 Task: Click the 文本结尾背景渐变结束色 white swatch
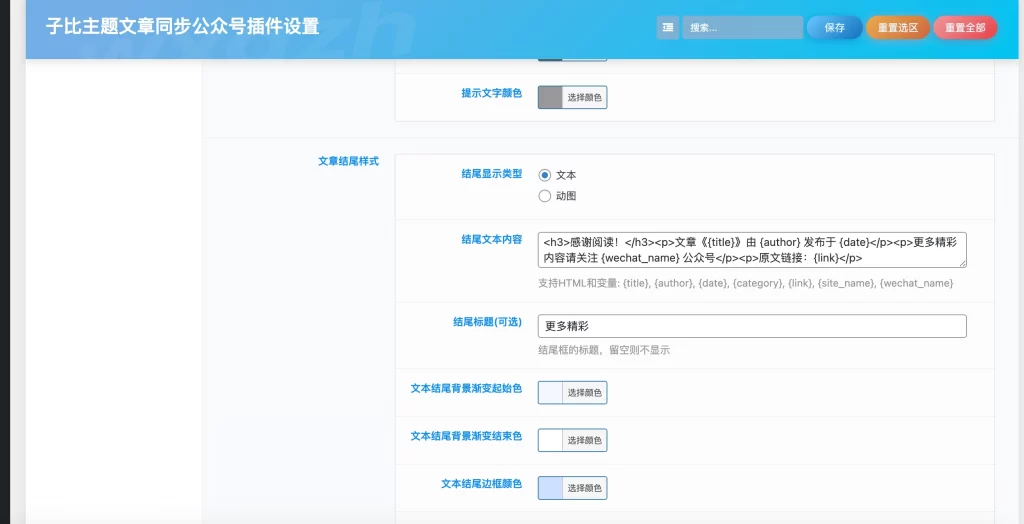point(550,440)
